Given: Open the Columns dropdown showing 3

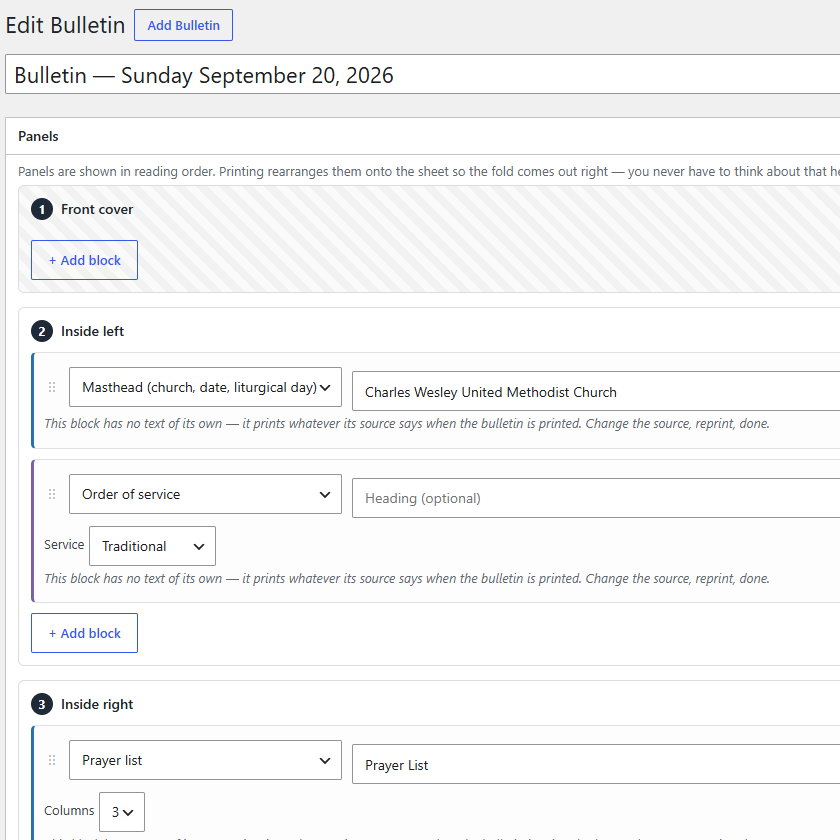Looking at the screenshot, I should [122, 812].
